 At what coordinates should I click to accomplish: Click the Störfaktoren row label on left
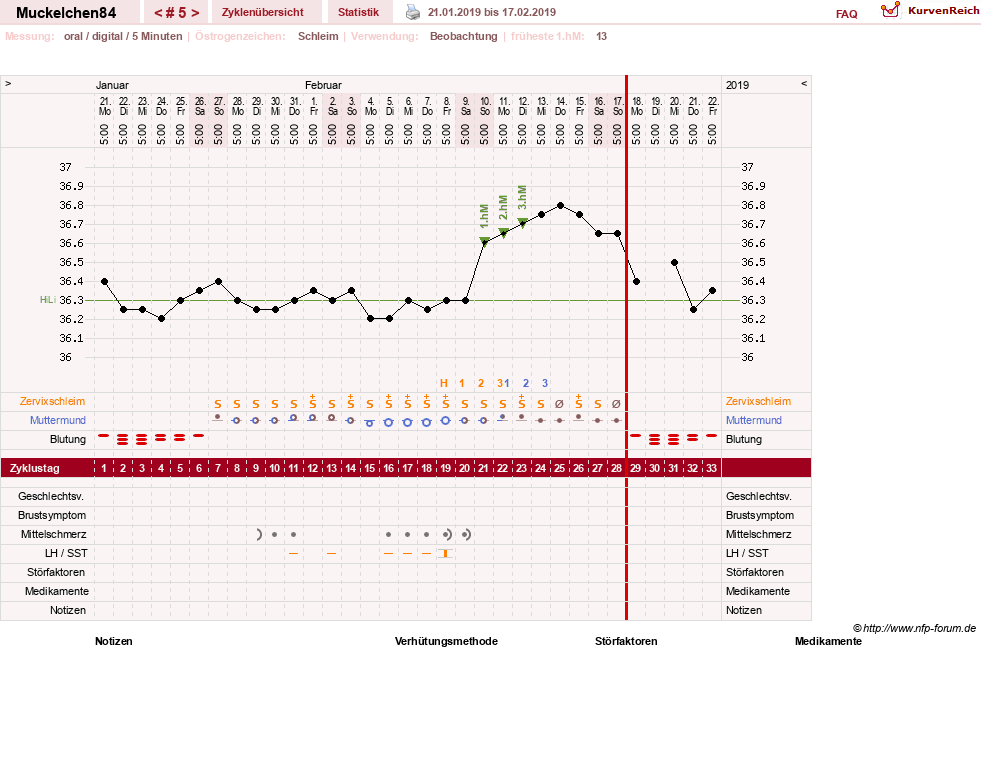(56, 572)
